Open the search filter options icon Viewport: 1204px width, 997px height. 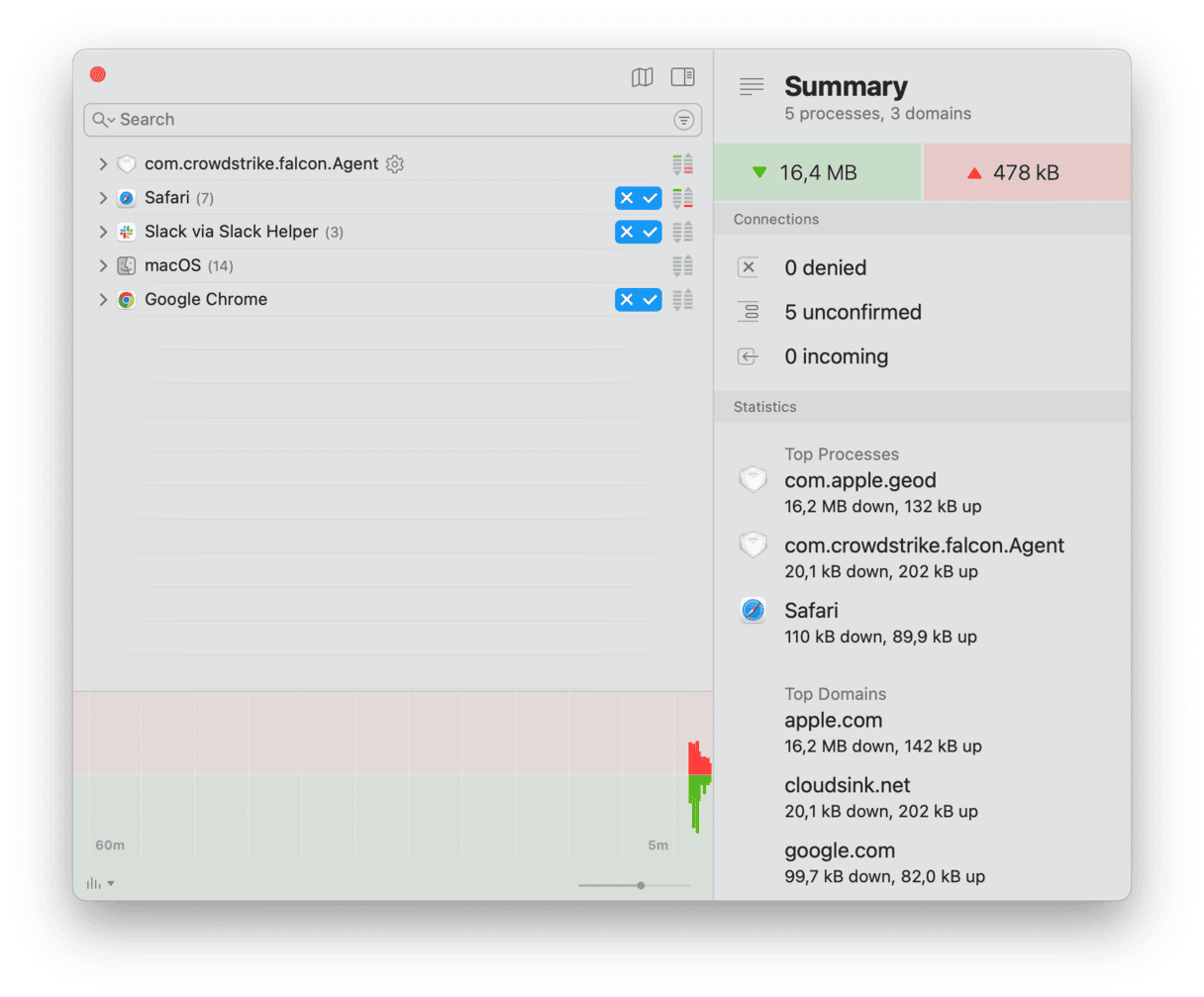(683, 120)
